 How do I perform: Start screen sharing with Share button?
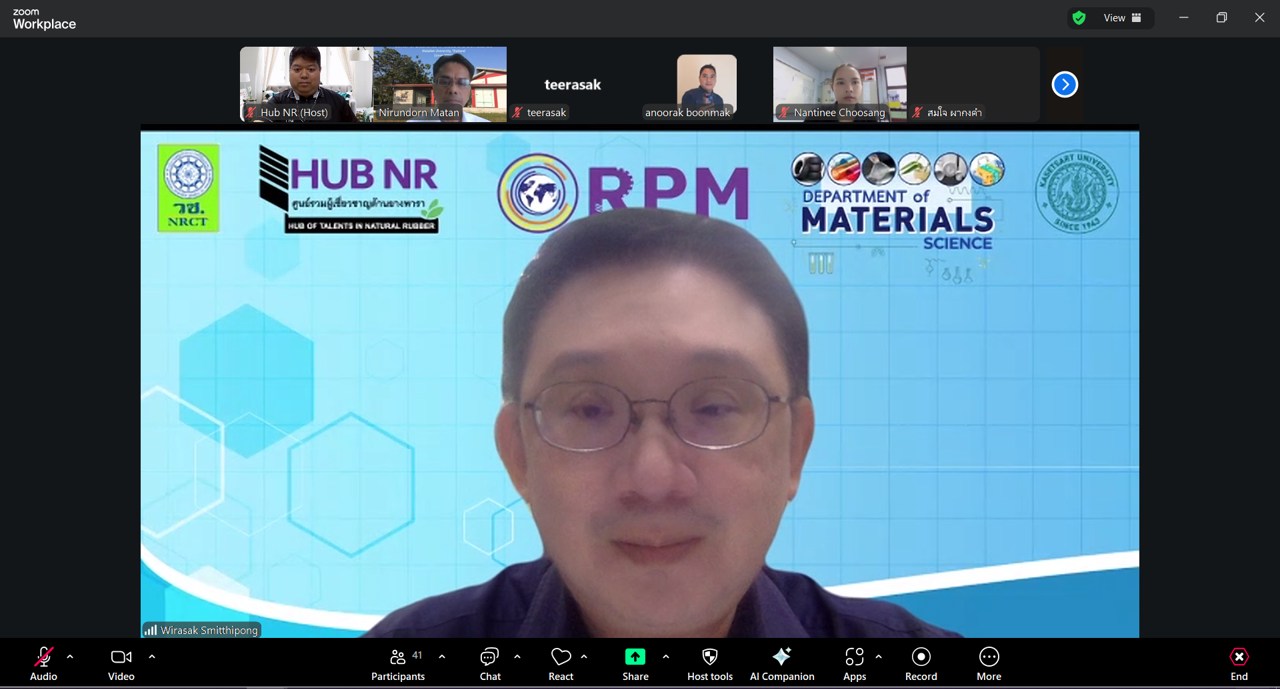635,663
